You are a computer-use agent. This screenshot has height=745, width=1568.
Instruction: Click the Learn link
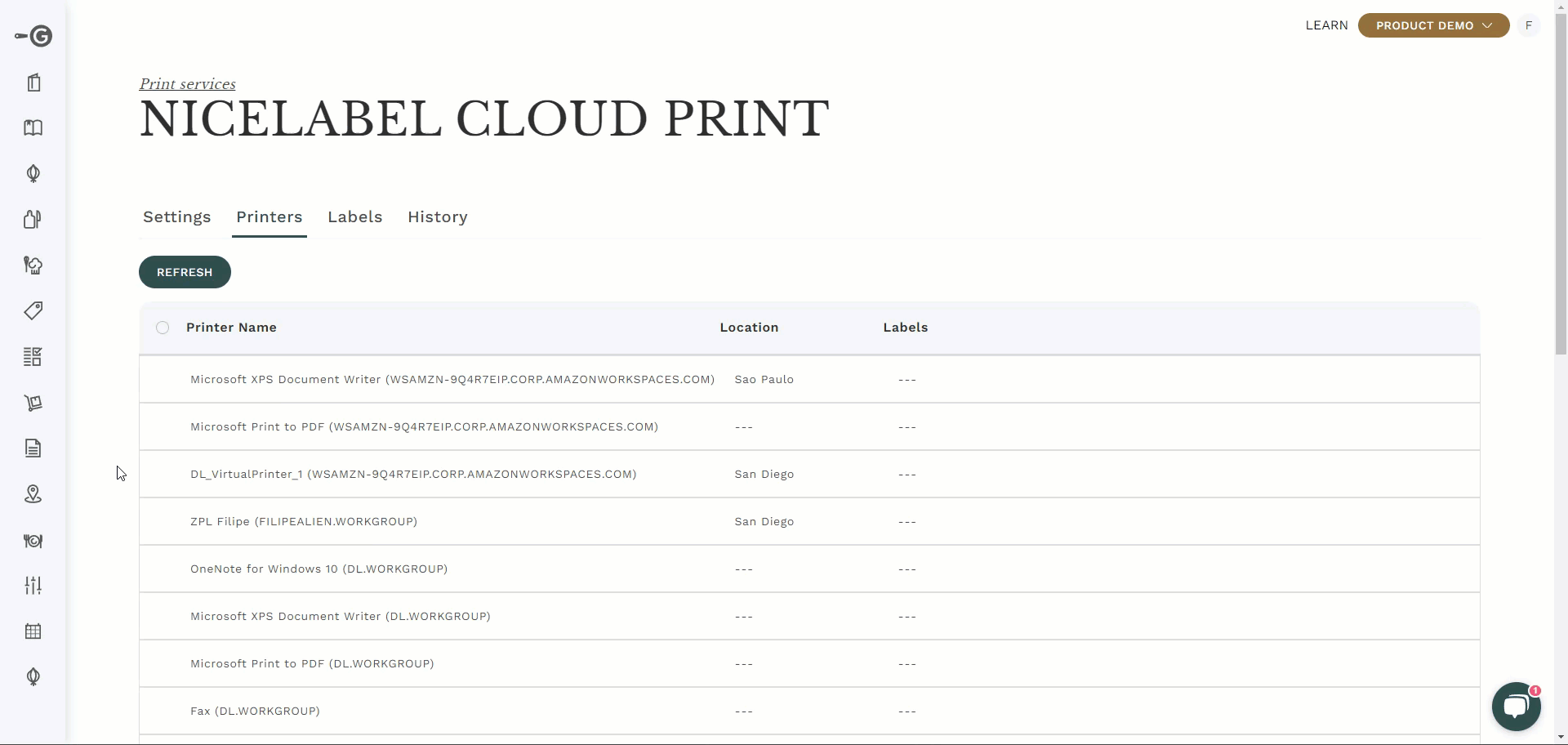(1326, 25)
